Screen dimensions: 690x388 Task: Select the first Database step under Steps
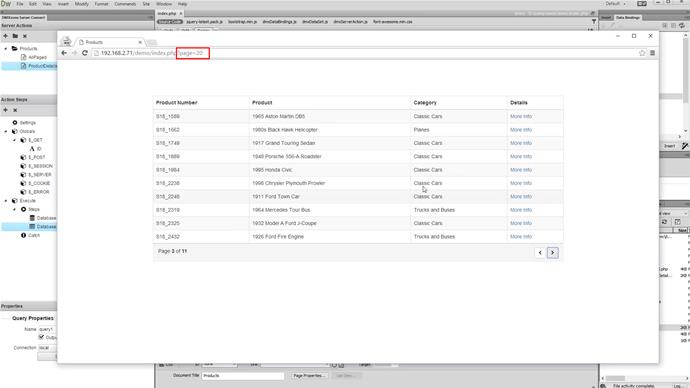[x=43, y=218]
